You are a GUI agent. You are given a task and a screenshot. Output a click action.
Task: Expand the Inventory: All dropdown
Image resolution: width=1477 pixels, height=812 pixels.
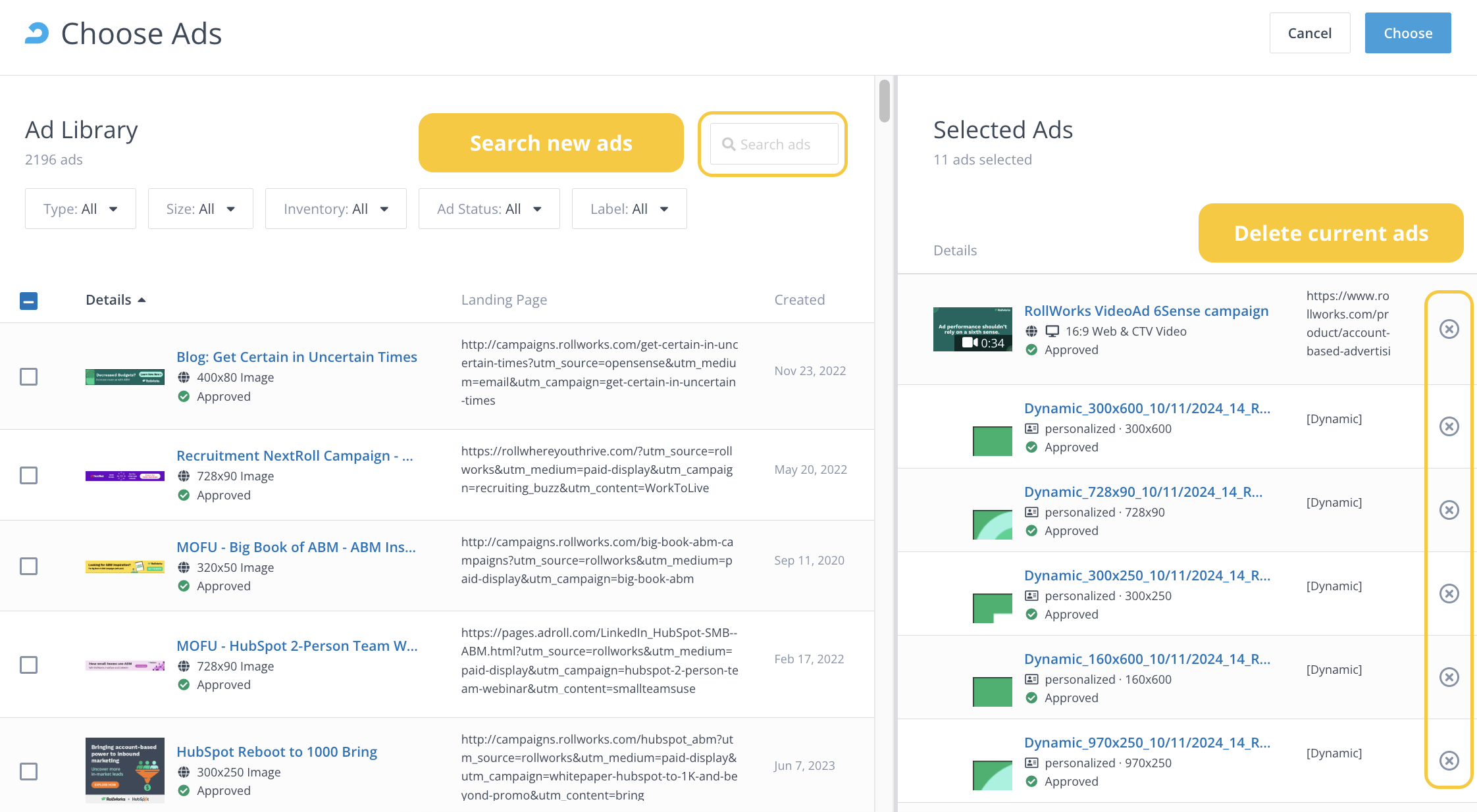(x=336, y=209)
